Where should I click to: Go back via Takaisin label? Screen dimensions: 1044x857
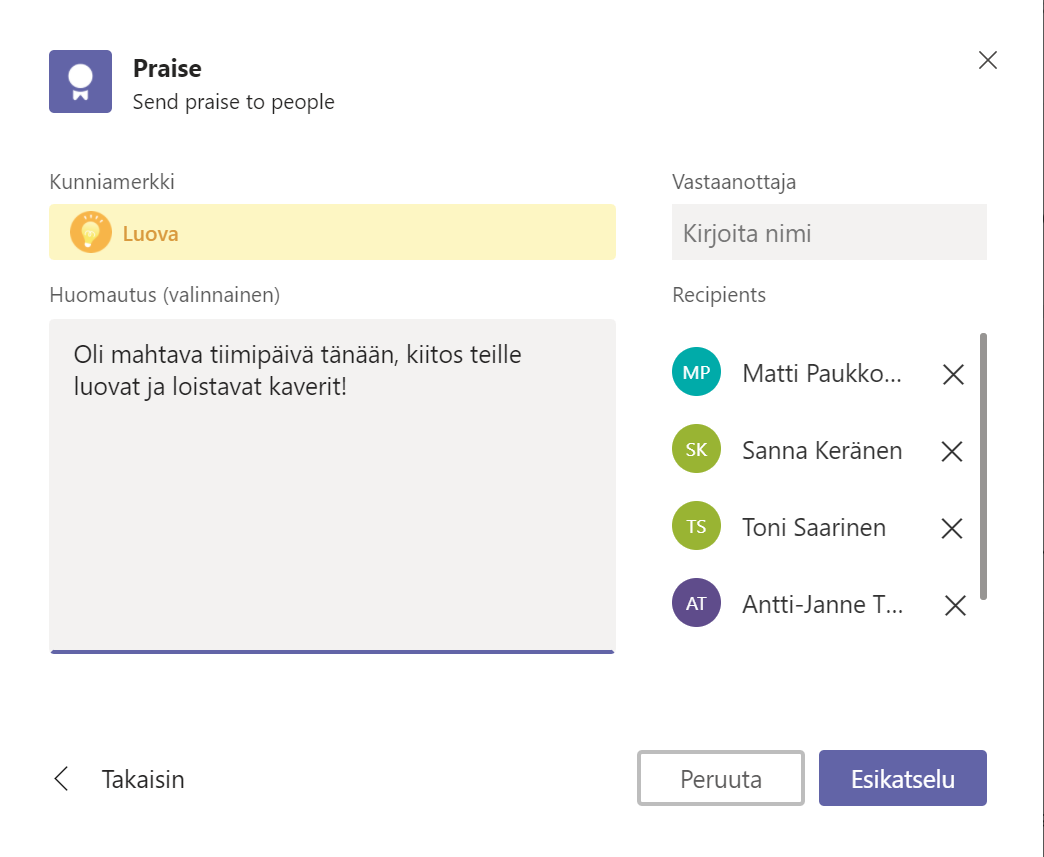pyautogui.click(x=143, y=779)
